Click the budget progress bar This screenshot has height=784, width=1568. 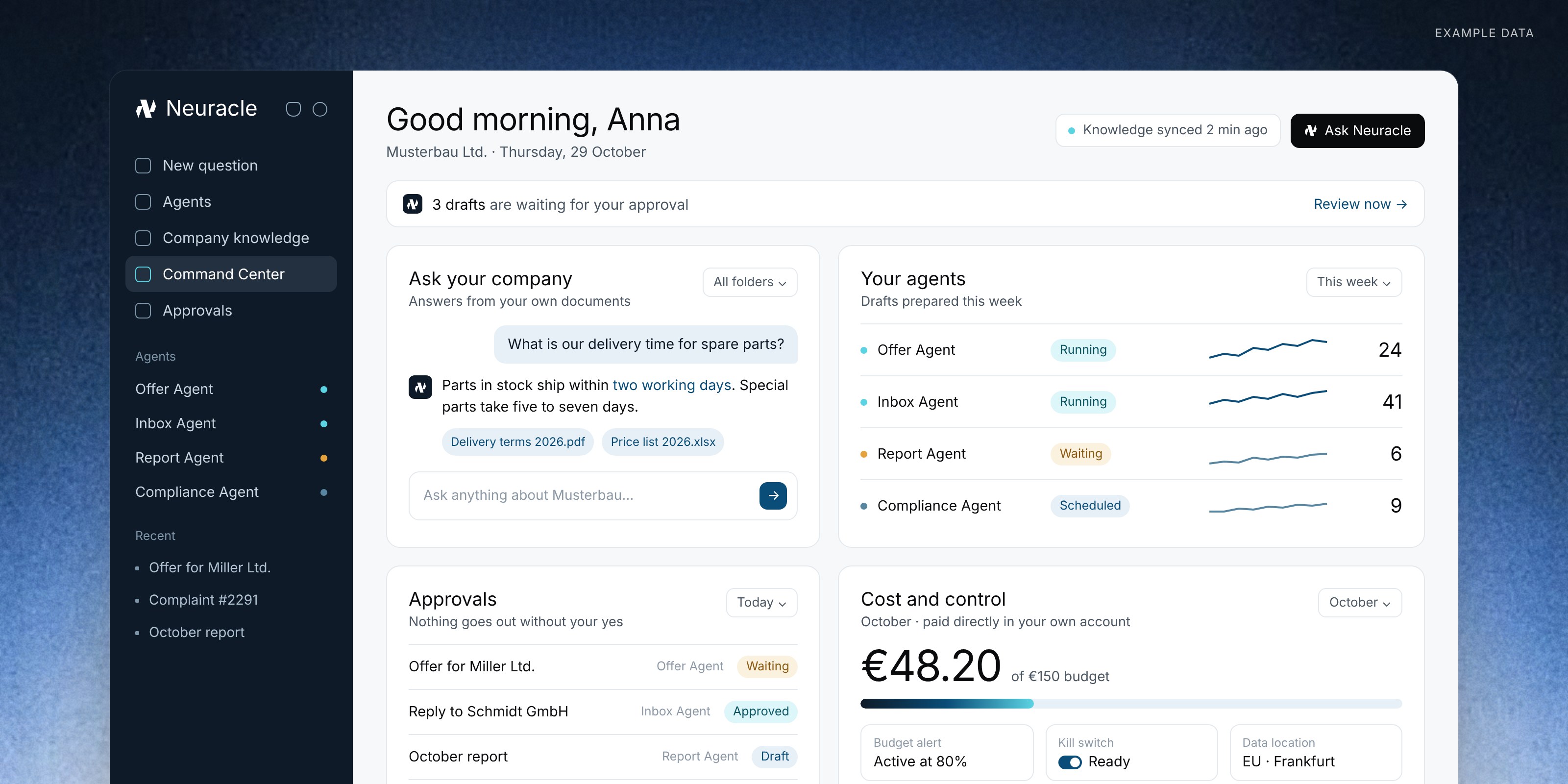tap(1131, 704)
